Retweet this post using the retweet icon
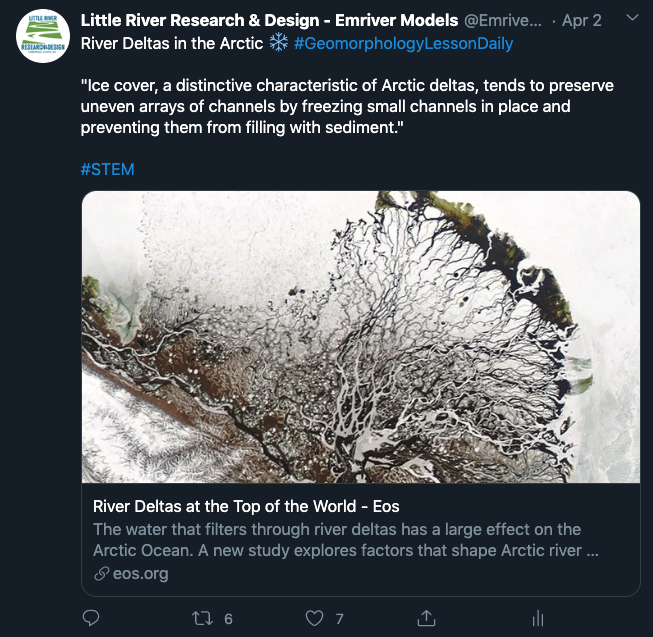653x637 pixels. (203, 618)
